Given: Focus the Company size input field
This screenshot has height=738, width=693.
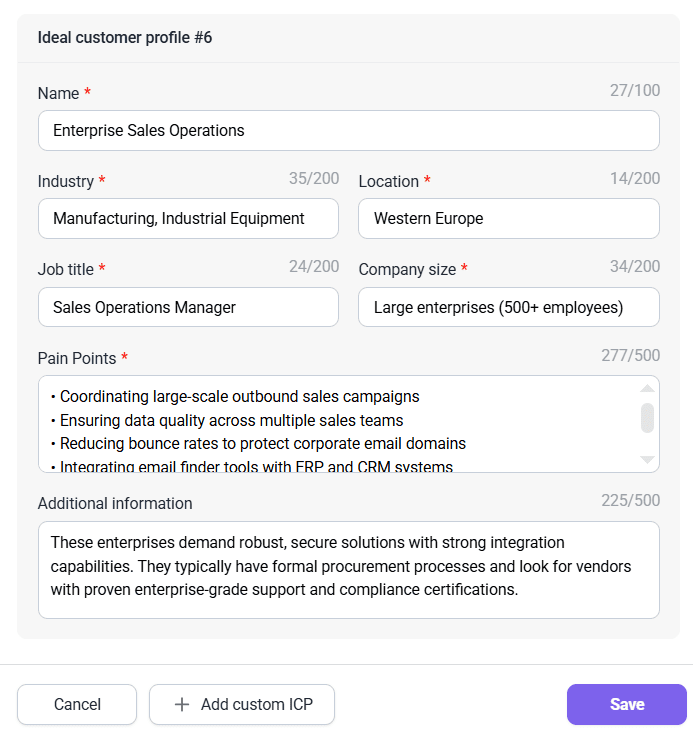Looking at the screenshot, I should (x=508, y=307).
